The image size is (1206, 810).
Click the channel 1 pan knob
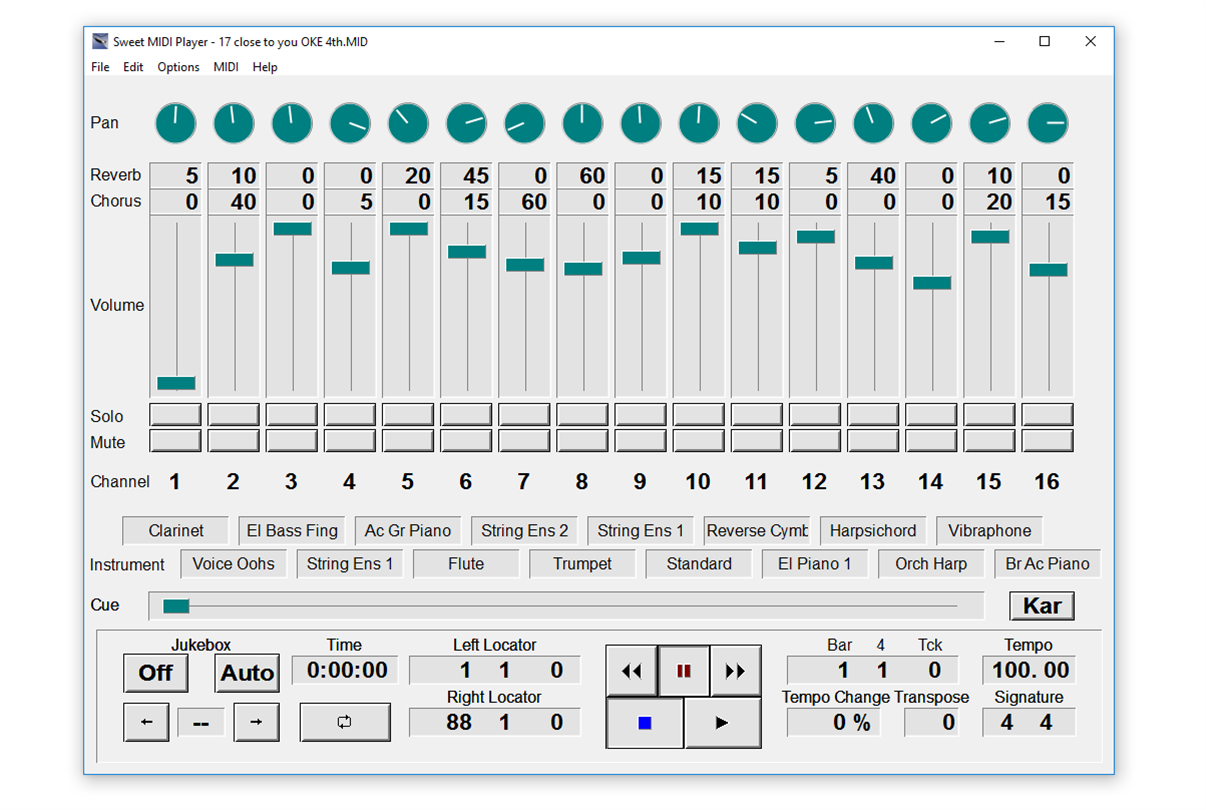pos(176,124)
